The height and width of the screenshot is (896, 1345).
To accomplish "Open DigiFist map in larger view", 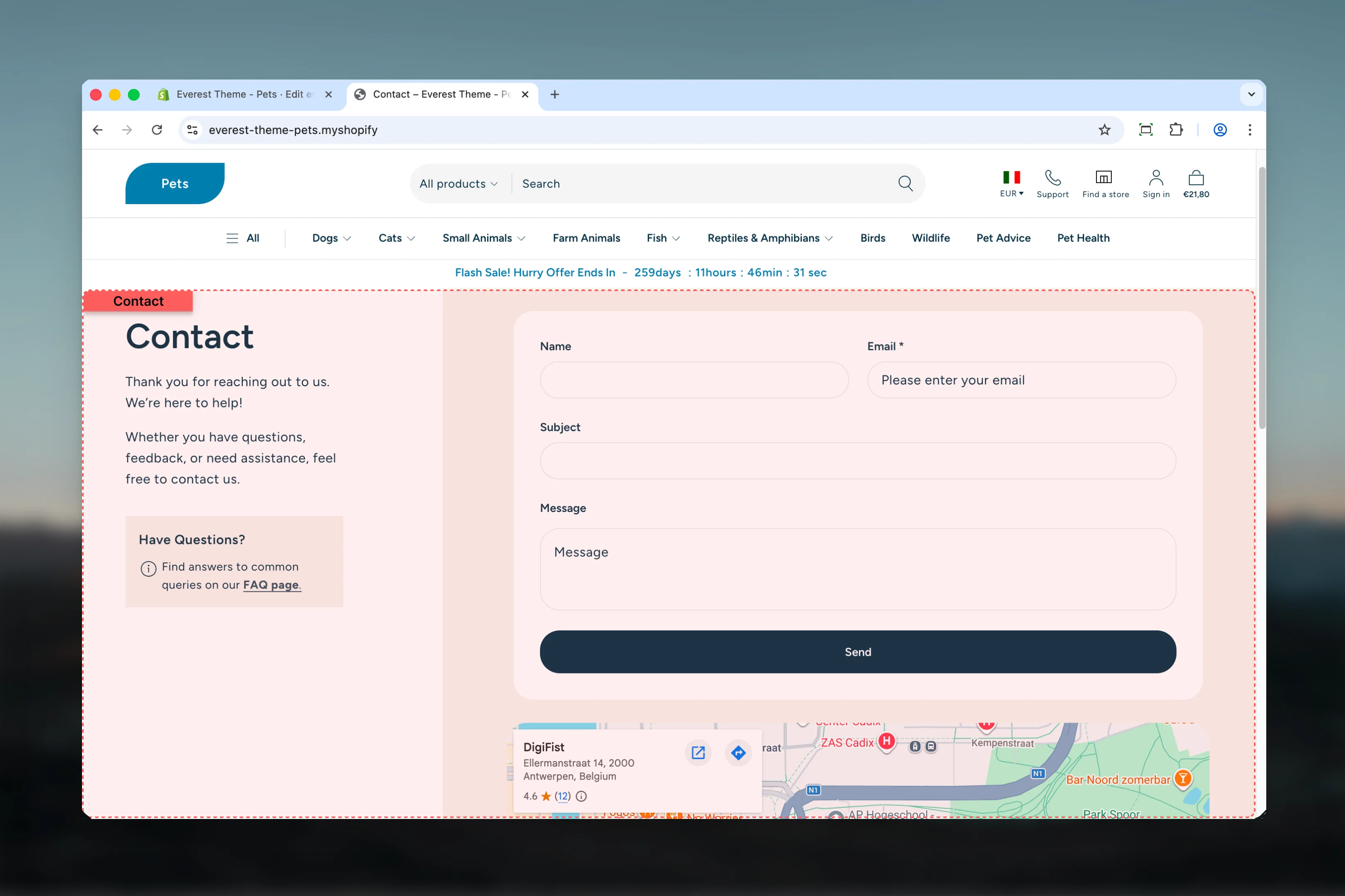I will click(x=698, y=753).
